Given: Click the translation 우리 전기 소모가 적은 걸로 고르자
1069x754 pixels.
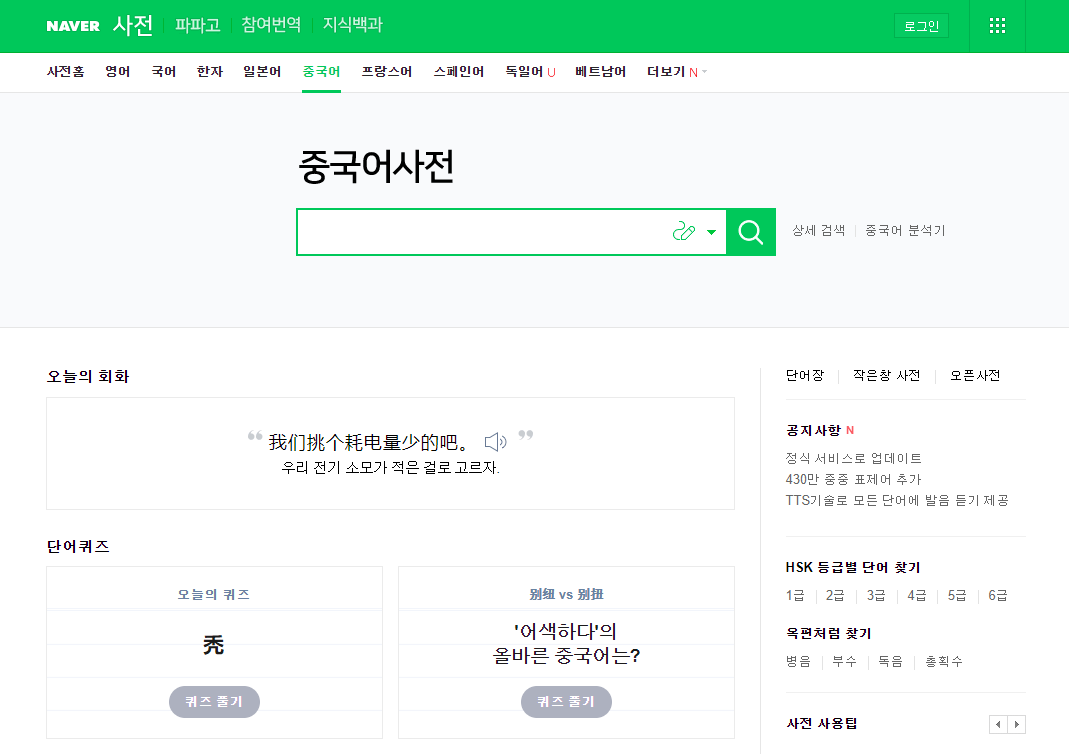Looking at the screenshot, I should click(x=391, y=468).
